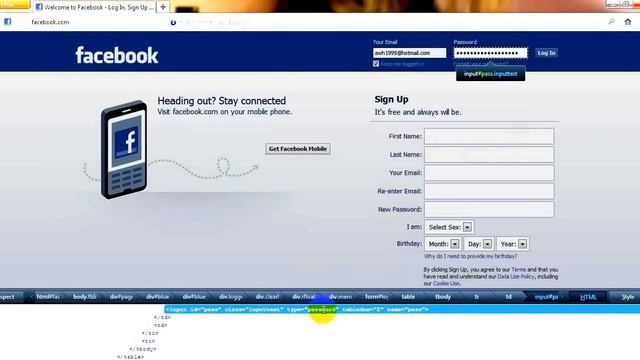Select div.clearl breadcrumb in inspector

pyautogui.click(x=267, y=297)
